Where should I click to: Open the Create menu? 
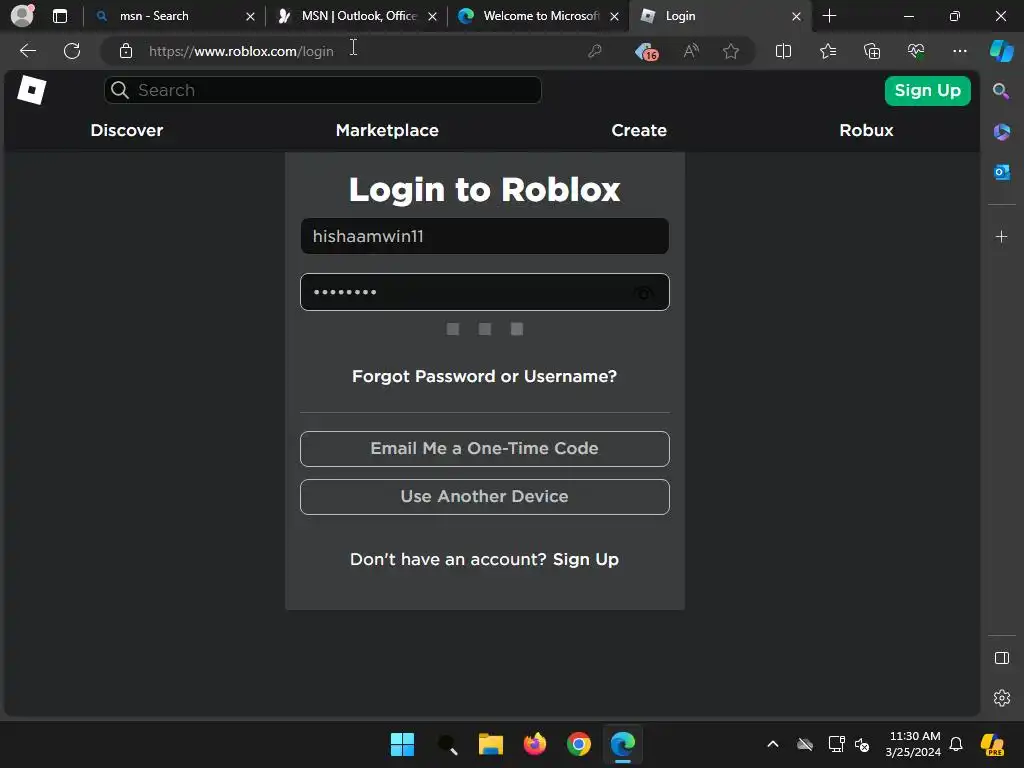[x=639, y=130]
